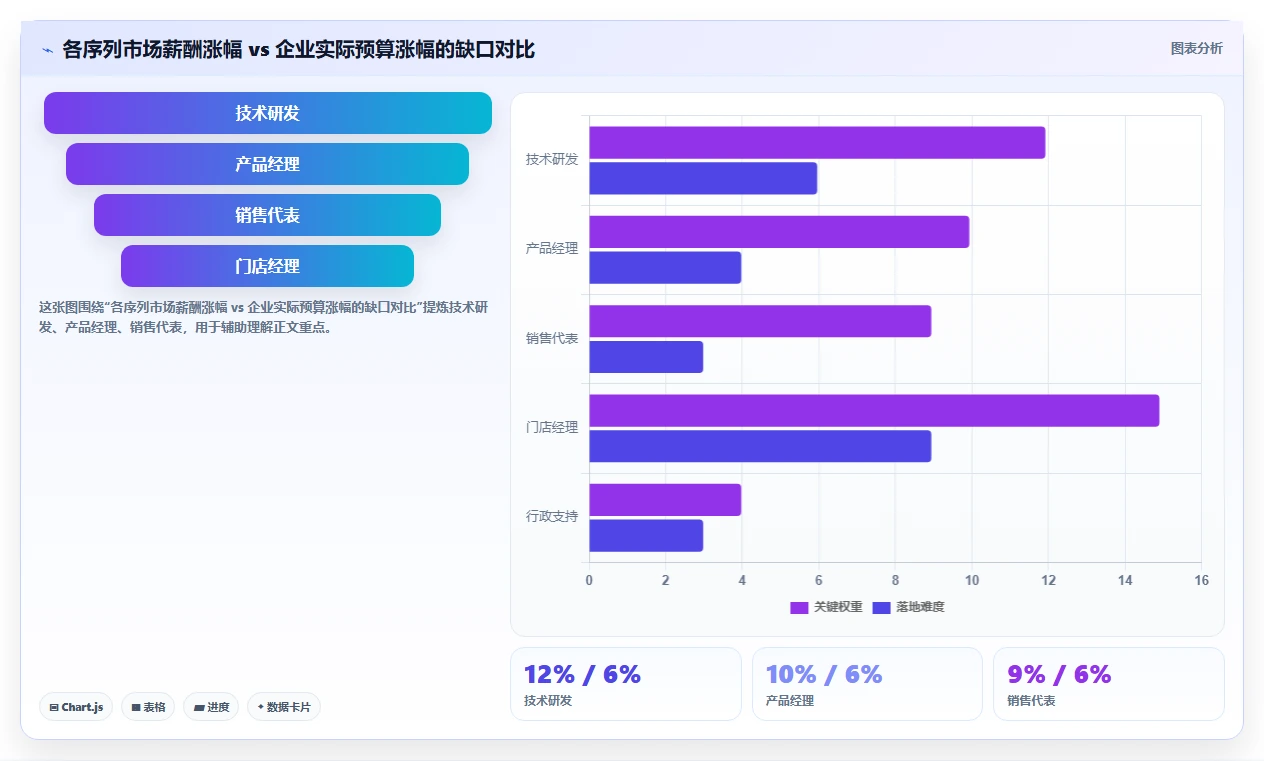Click the 产品经理 axis label on chart
1264x761 pixels.
point(552,249)
